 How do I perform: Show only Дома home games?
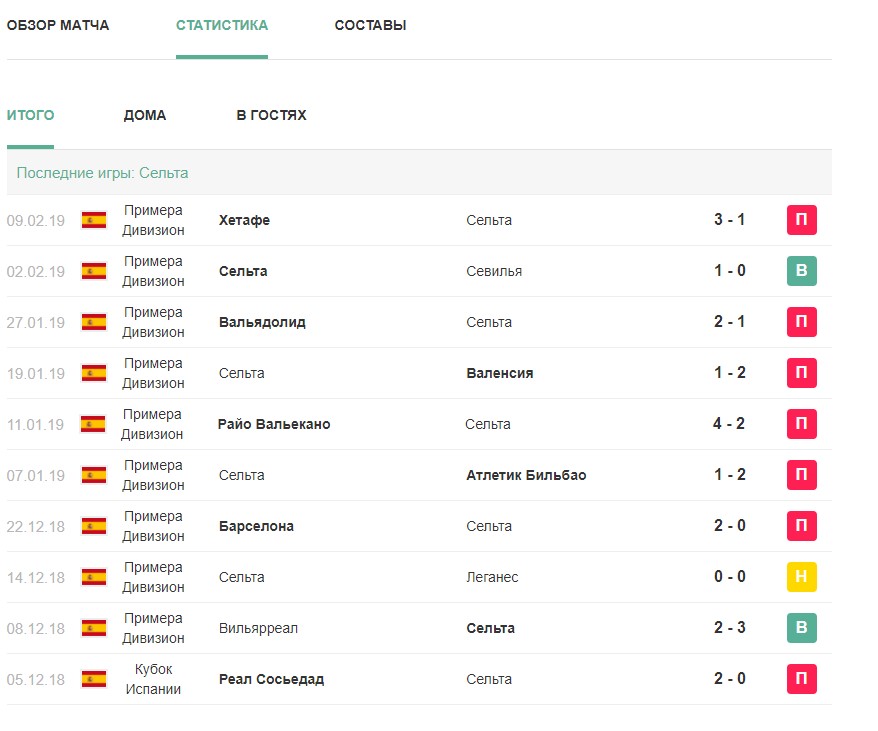[145, 115]
